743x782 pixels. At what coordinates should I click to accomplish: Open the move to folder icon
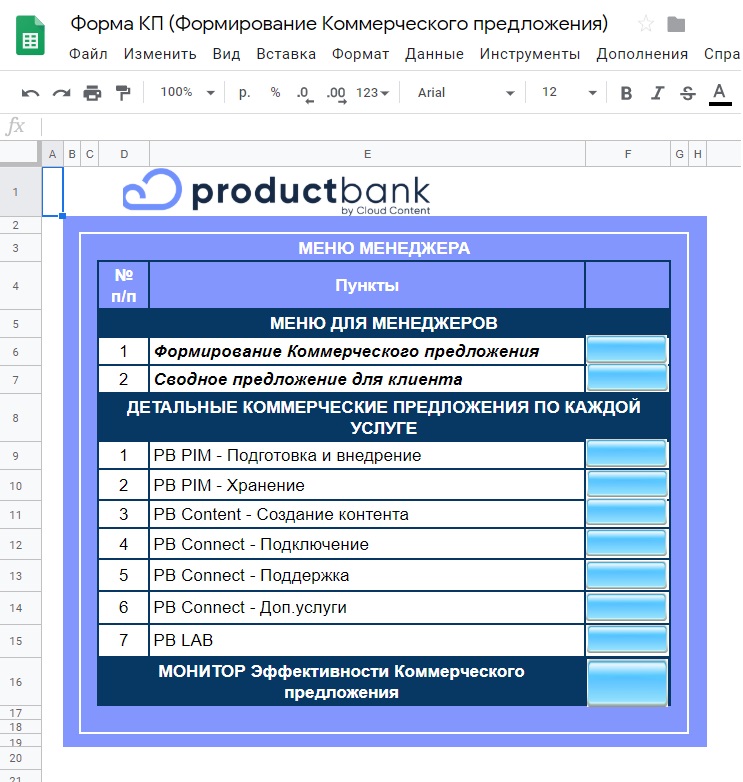pos(676,24)
